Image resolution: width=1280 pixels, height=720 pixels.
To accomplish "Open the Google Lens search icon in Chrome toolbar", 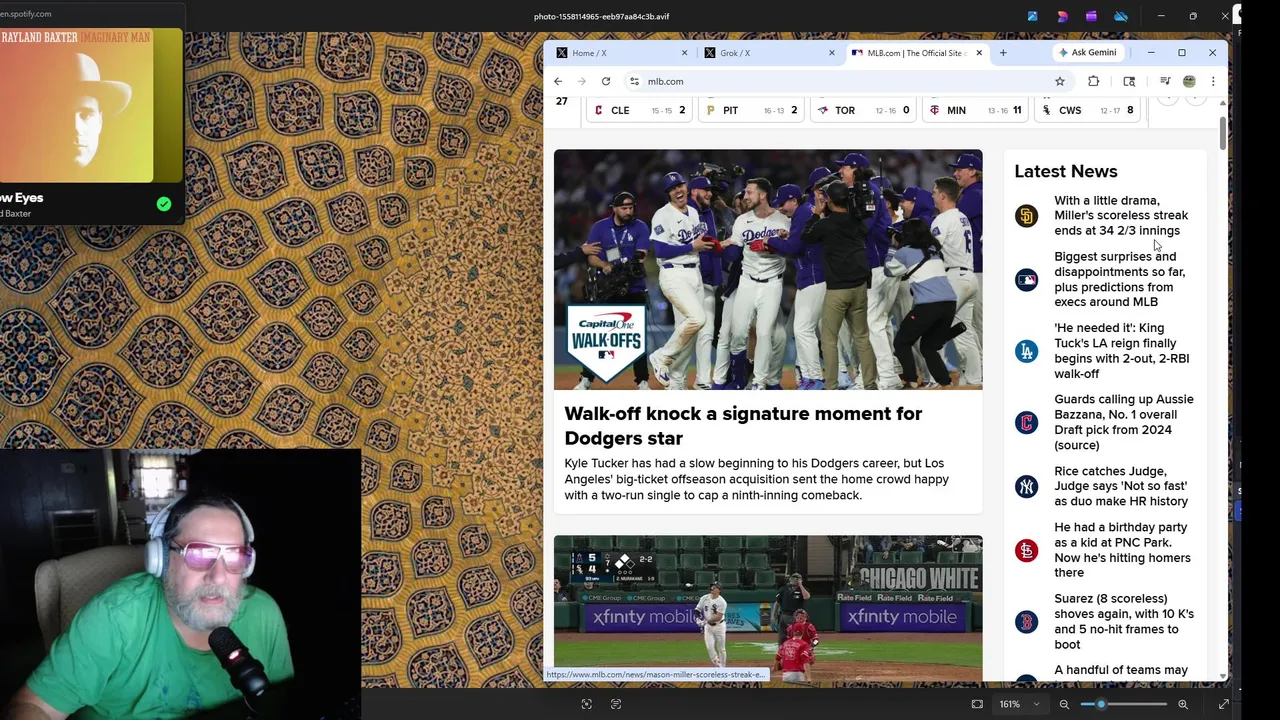I will [1129, 81].
